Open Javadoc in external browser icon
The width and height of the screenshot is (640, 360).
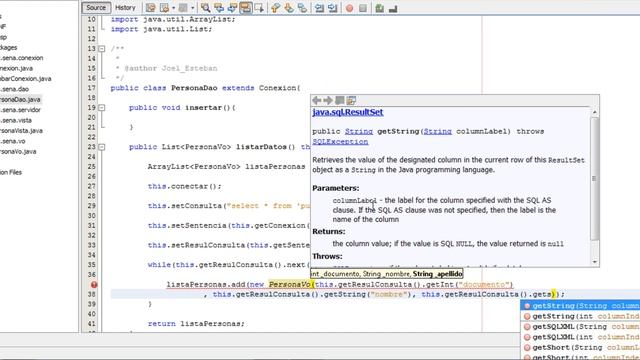click(x=340, y=100)
